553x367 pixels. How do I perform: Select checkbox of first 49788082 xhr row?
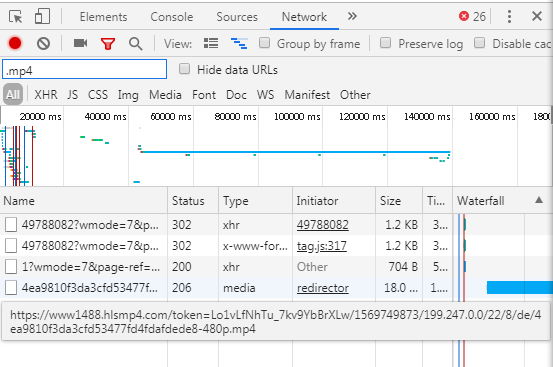coord(11,225)
